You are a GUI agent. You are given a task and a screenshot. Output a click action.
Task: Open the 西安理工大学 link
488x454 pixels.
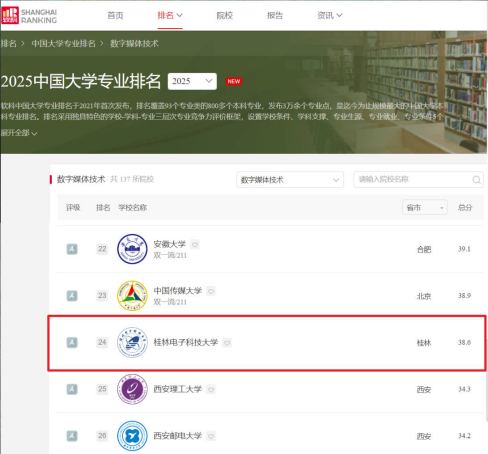177,389
